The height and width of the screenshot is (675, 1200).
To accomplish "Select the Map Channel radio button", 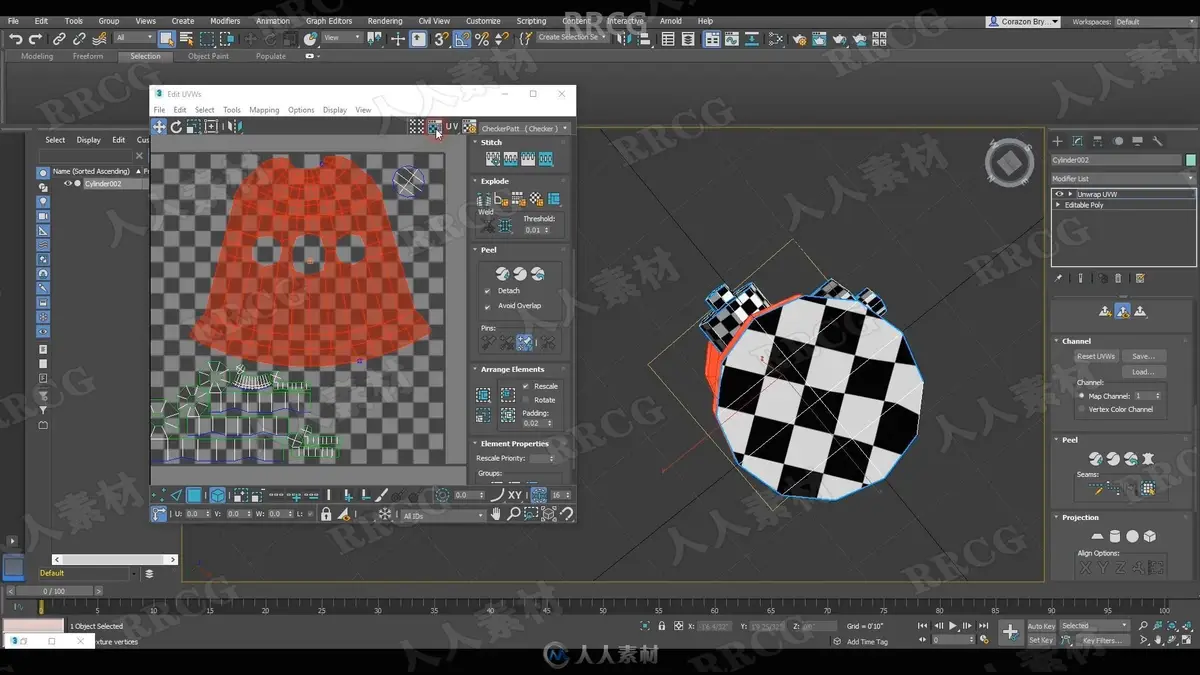I will coord(1081,396).
